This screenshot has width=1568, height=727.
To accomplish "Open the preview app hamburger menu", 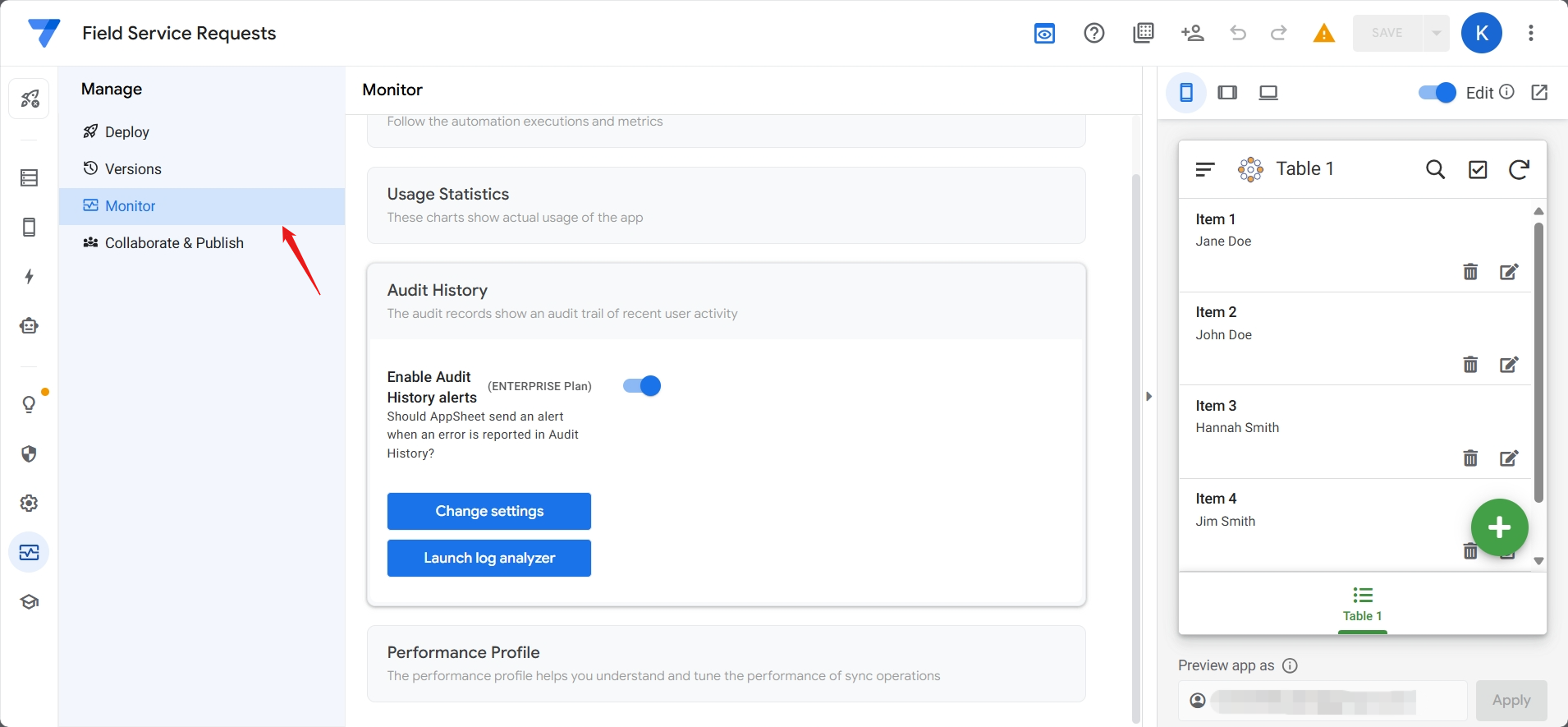I will (1204, 169).
